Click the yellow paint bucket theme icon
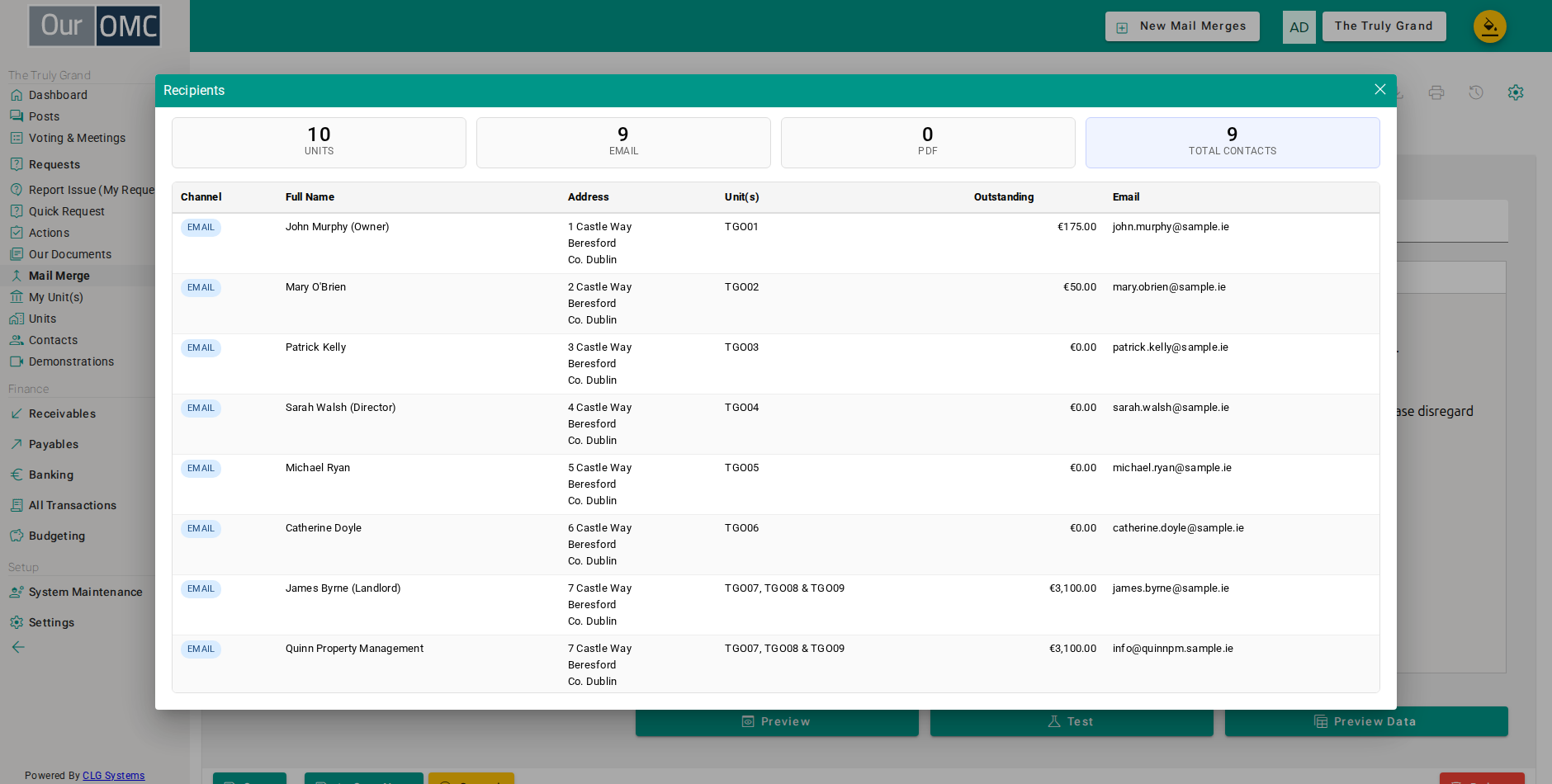This screenshot has width=1552, height=784. coord(1490,26)
